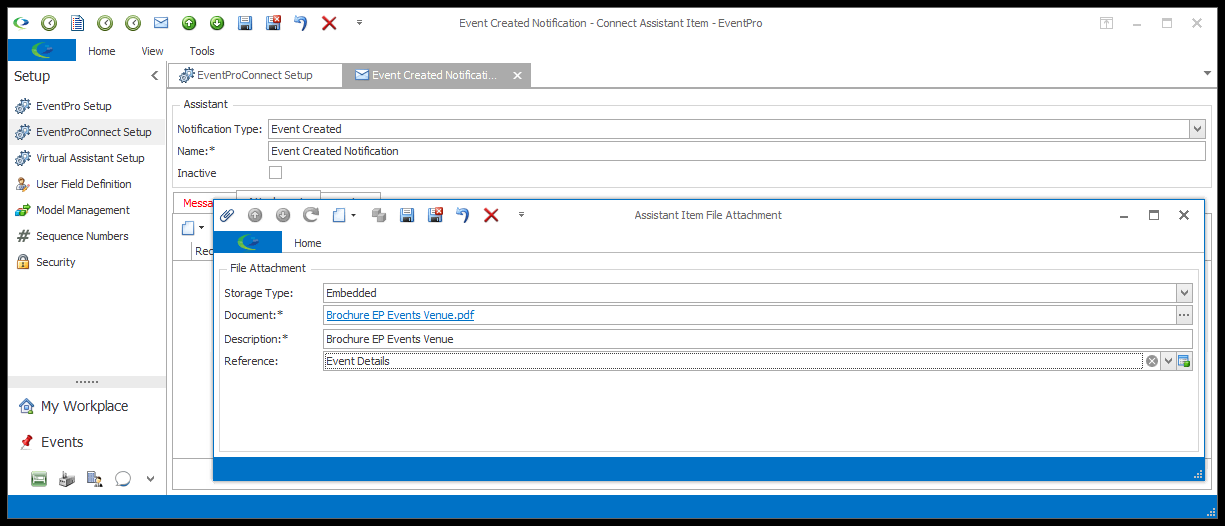Click attachment dialog blue application logo button

click(x=248, y=243)
